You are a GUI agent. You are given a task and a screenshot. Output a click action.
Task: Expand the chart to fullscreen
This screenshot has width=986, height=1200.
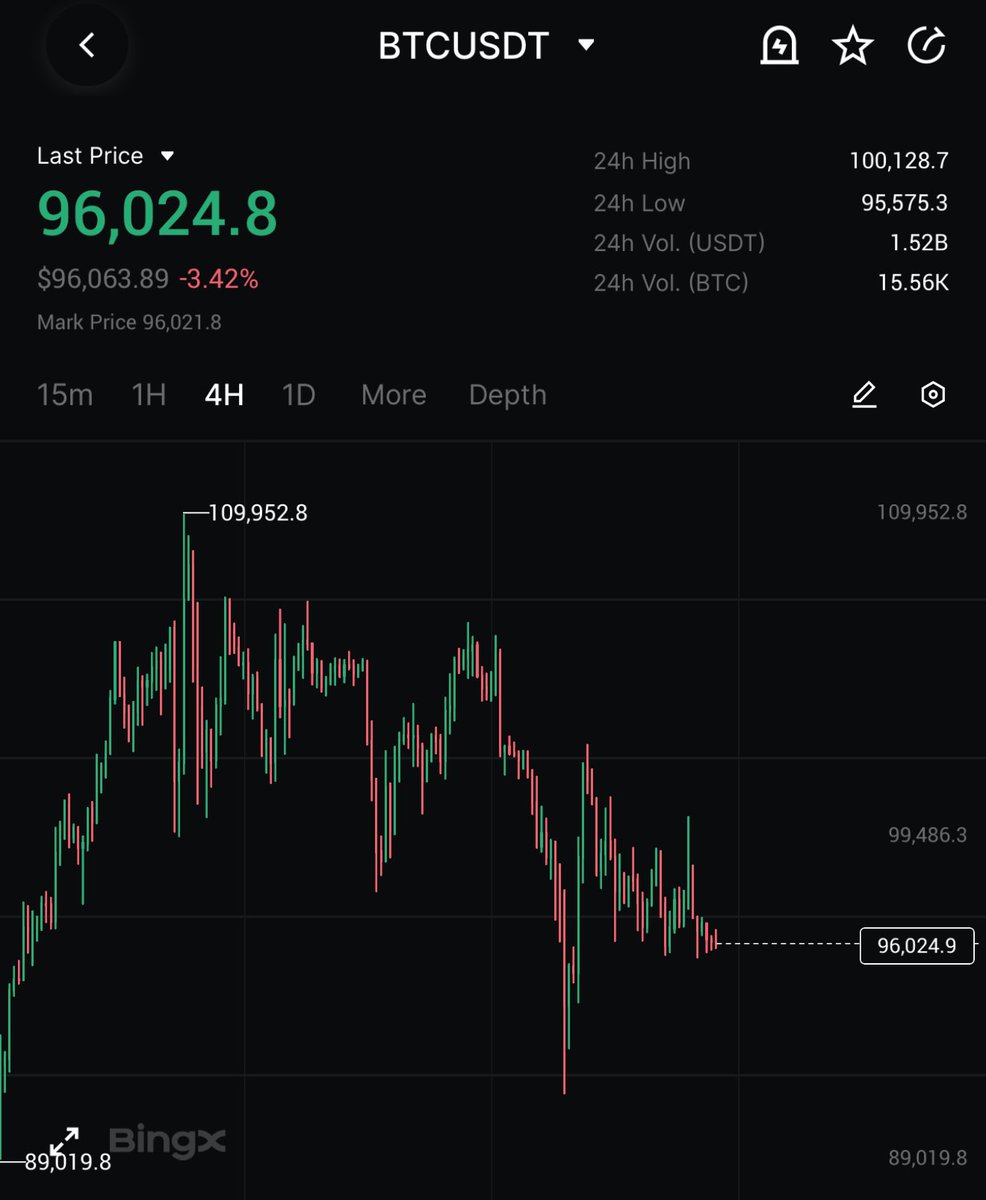[65, 1138]
